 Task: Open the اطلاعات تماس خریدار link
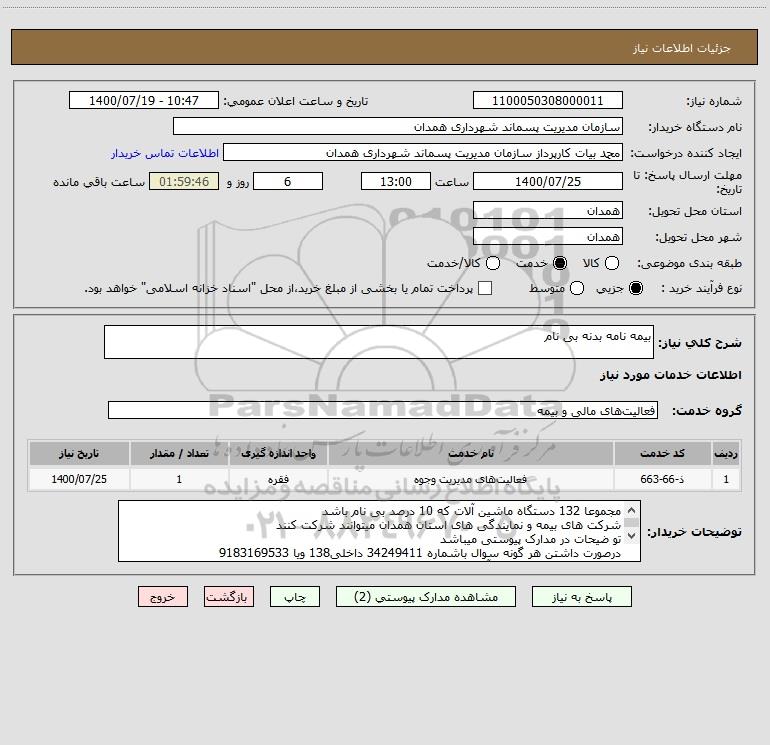[x=165, y=153]
